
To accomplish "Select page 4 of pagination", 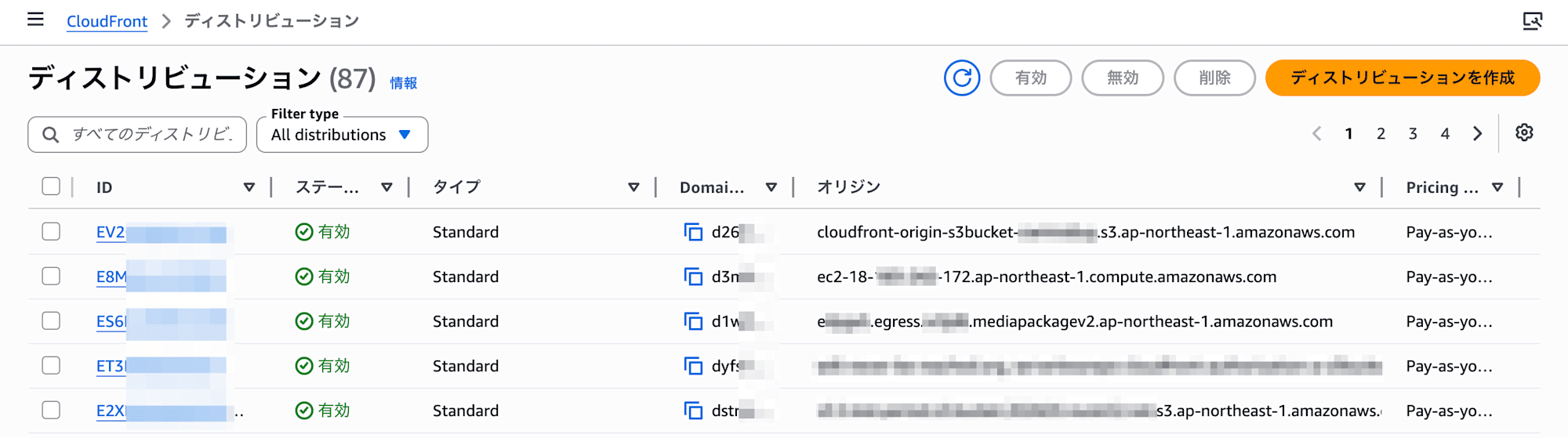I will tap(1445, 134).
